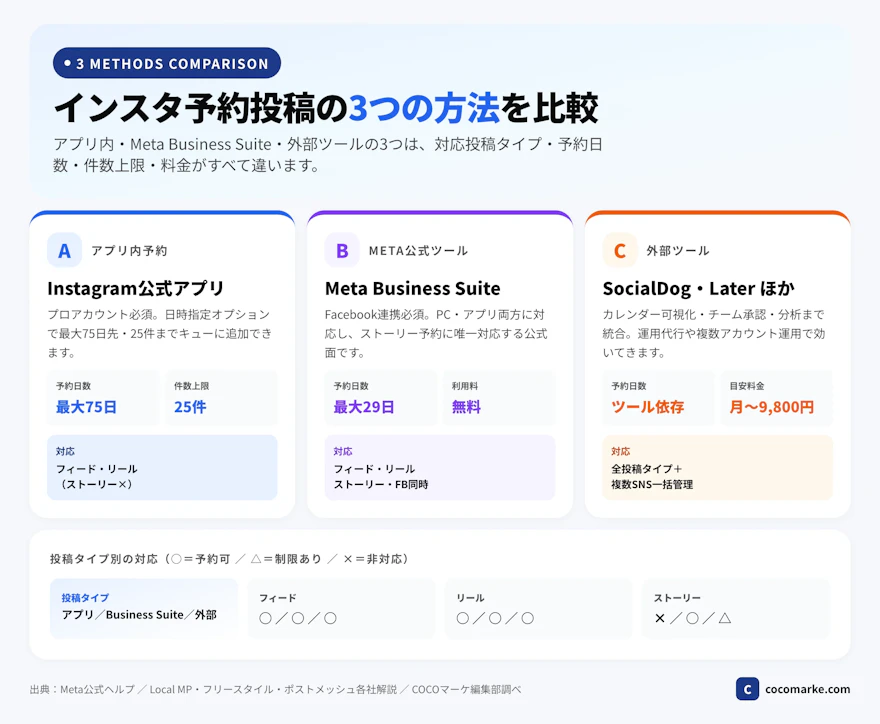Click the 目安料金 label
880x724 pixels.
[746, 386]
